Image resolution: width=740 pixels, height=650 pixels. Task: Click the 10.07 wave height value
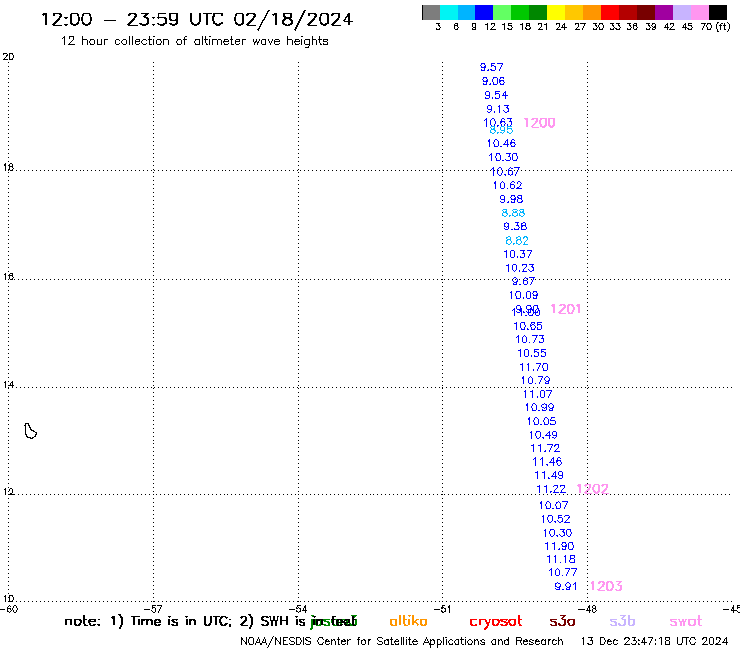(x=554, y=506)
